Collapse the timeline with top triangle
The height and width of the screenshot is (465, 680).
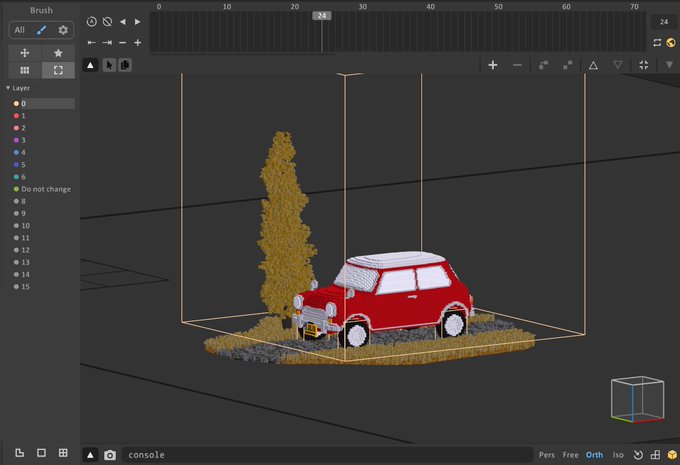[90, 65]
